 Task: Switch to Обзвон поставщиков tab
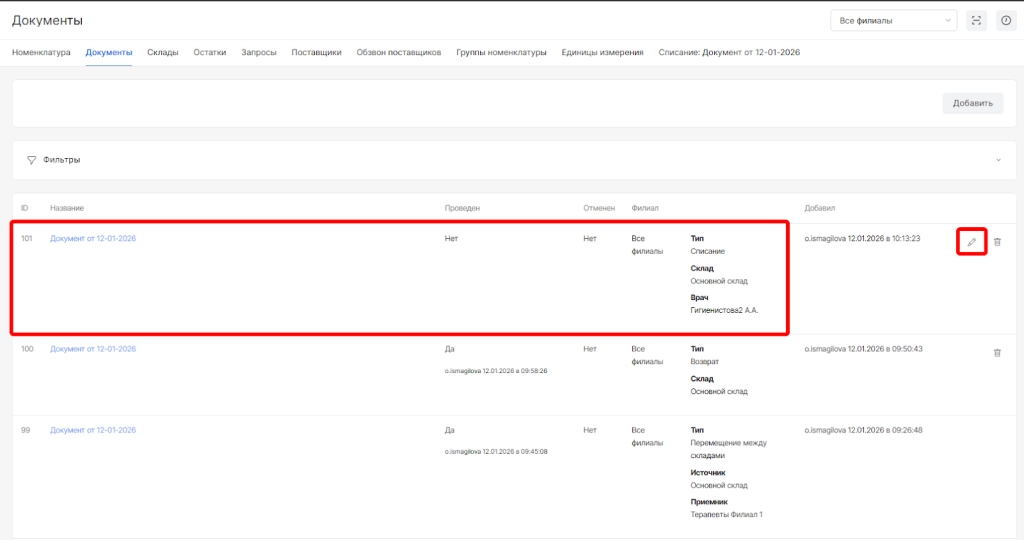pos(398,52)
